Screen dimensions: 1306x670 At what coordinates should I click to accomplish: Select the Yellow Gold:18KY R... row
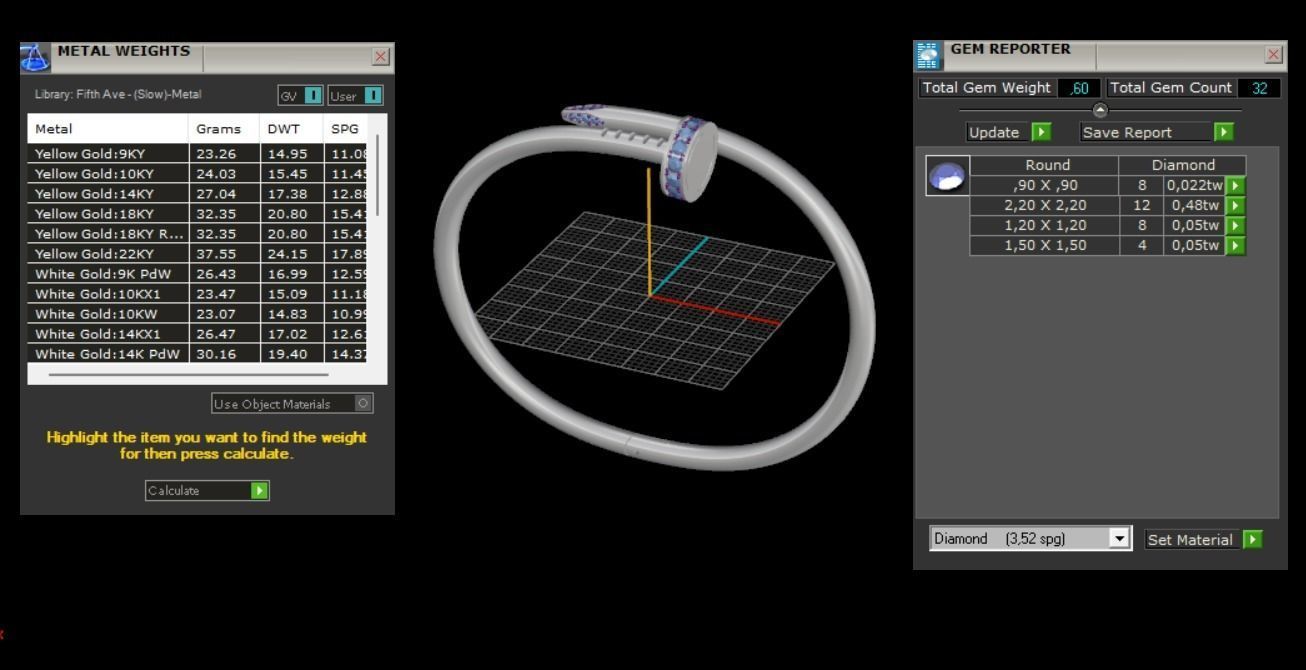click(198, 234)
